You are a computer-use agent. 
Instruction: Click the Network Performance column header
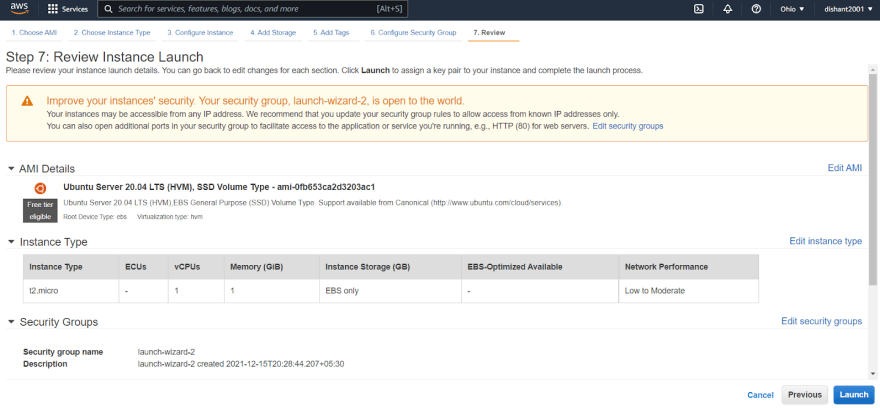coord(688,267)
